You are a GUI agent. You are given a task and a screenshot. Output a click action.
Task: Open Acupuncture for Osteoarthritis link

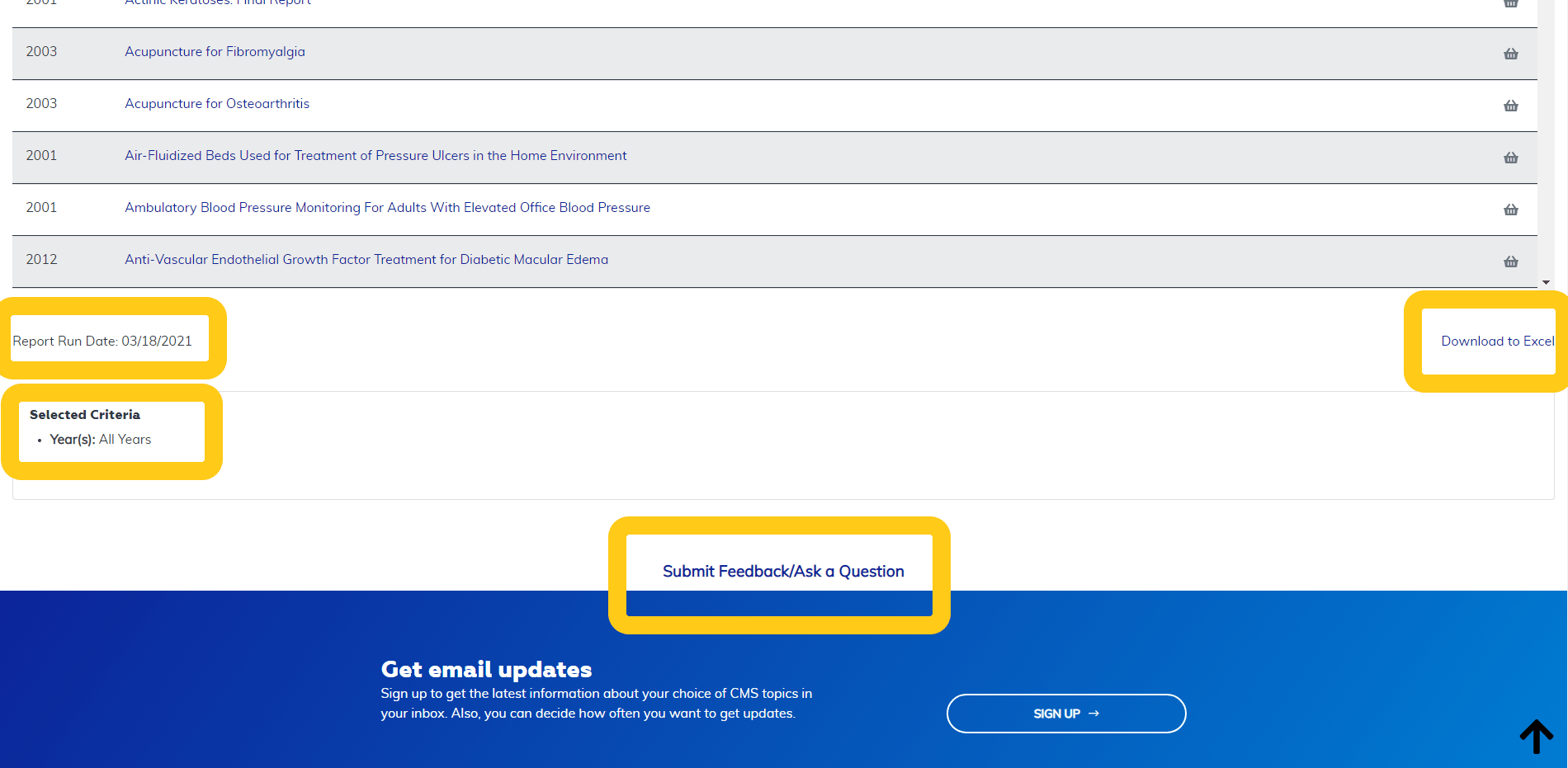(x=217, y=104)
